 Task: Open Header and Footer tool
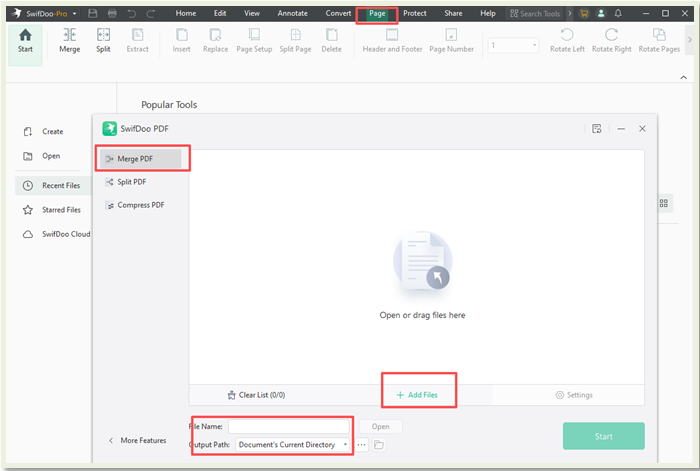click(x=392, y=41)
